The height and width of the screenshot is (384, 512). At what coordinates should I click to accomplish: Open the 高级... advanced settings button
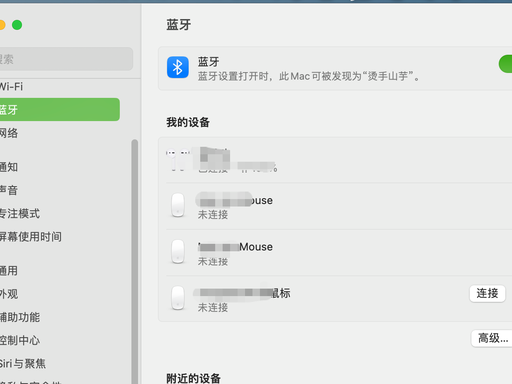click(492, 339)
